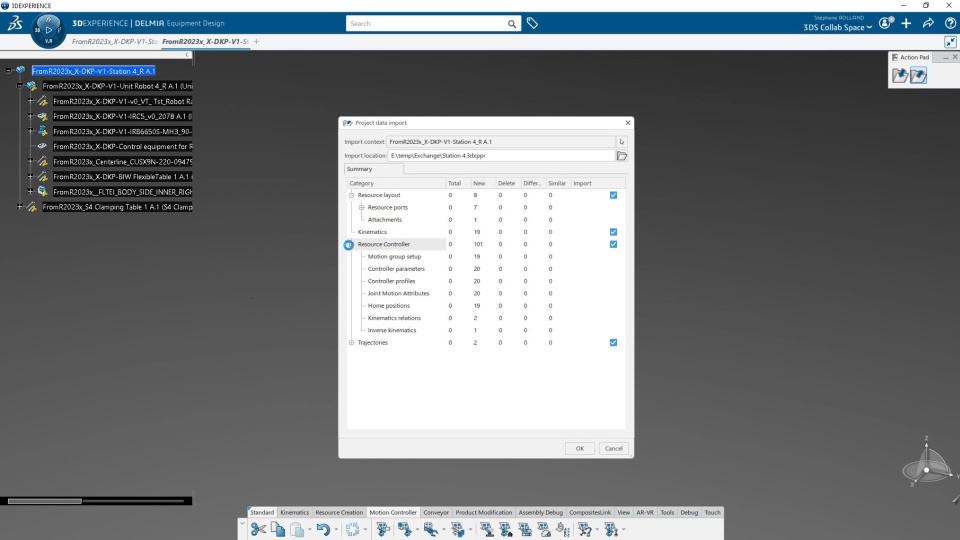Click the Share arrow icon
Viewport: 960px width, 540px height.
(928, 23)
